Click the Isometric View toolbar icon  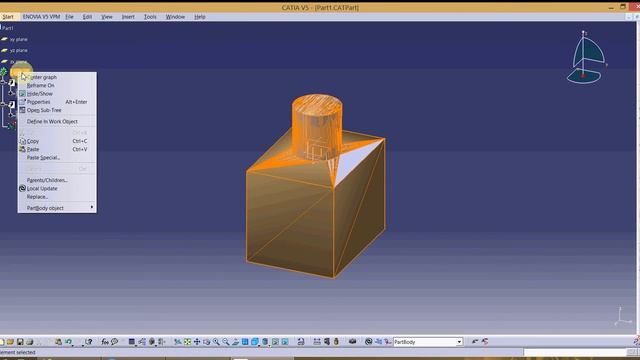point(255,342)
